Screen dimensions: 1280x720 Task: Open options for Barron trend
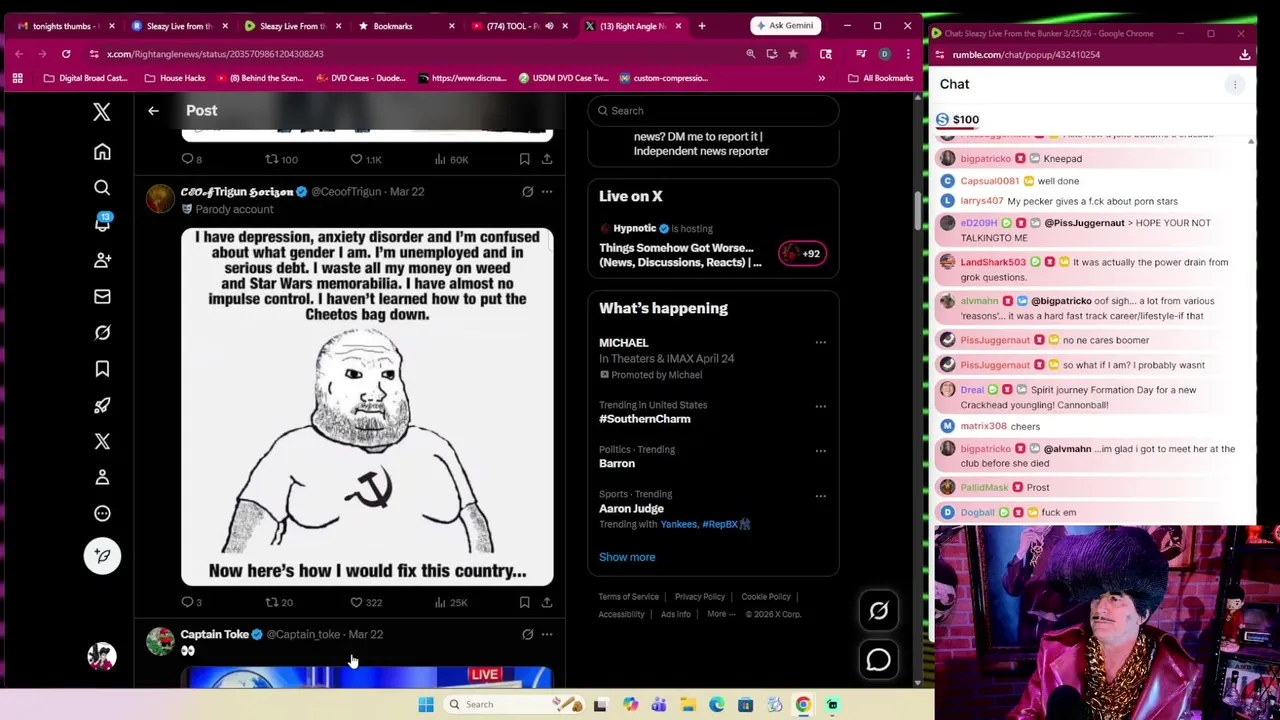point(820,450)
